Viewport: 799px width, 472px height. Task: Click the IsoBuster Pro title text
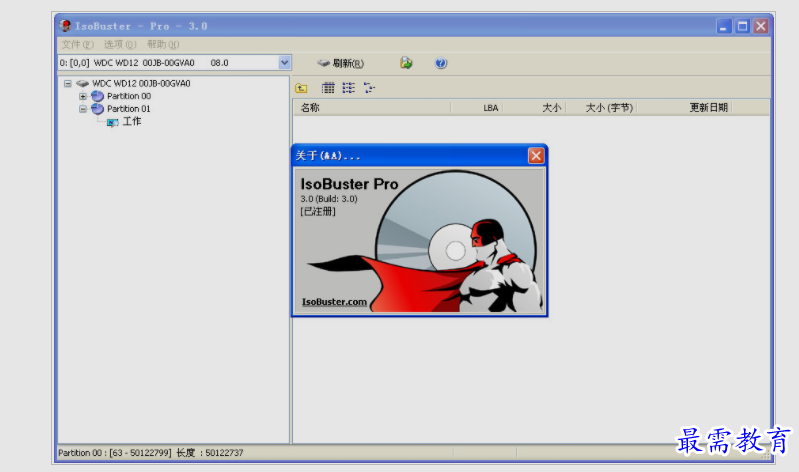click(x=349, y=183)
